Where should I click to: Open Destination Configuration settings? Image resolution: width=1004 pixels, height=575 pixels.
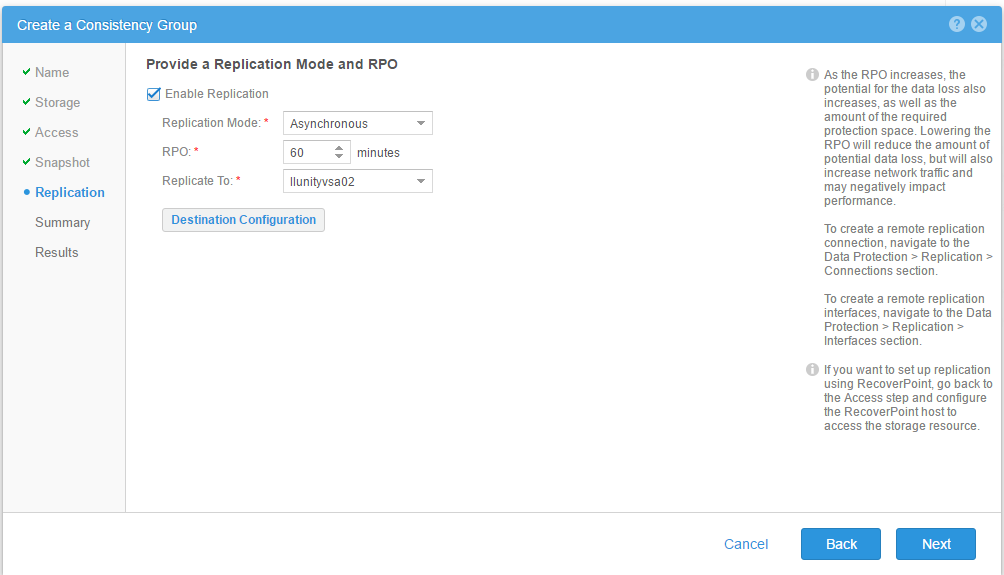pos(243,220)
